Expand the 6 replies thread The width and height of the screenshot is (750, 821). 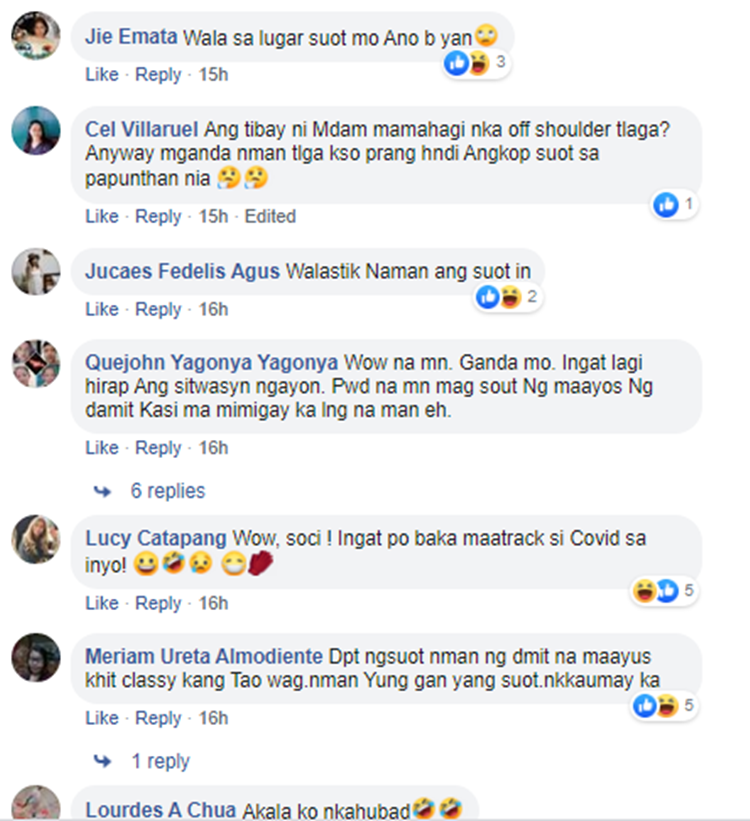(168, 491)
